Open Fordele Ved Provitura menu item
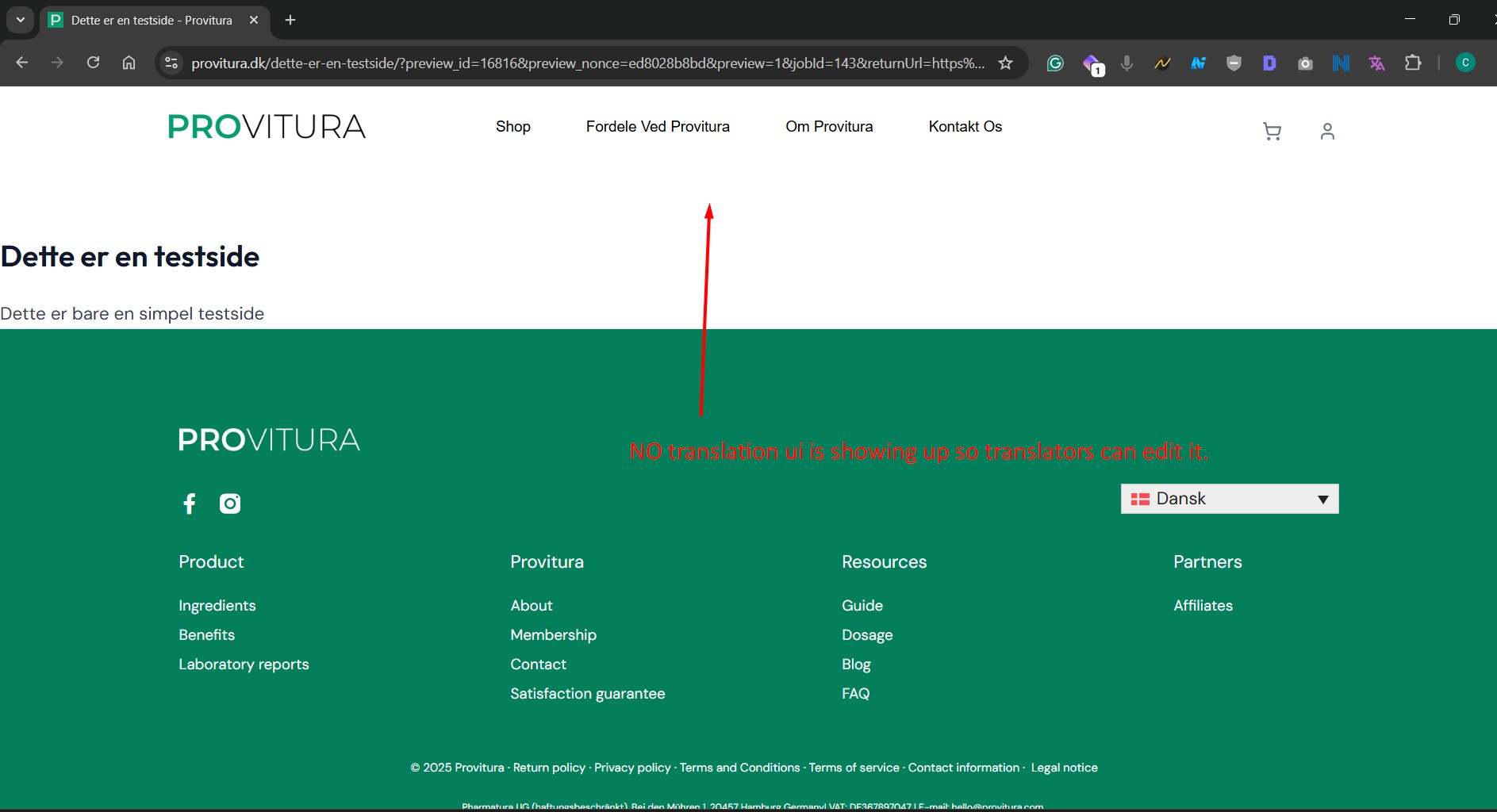Viewport: 1497px width, 812px height. pos(658,127)
